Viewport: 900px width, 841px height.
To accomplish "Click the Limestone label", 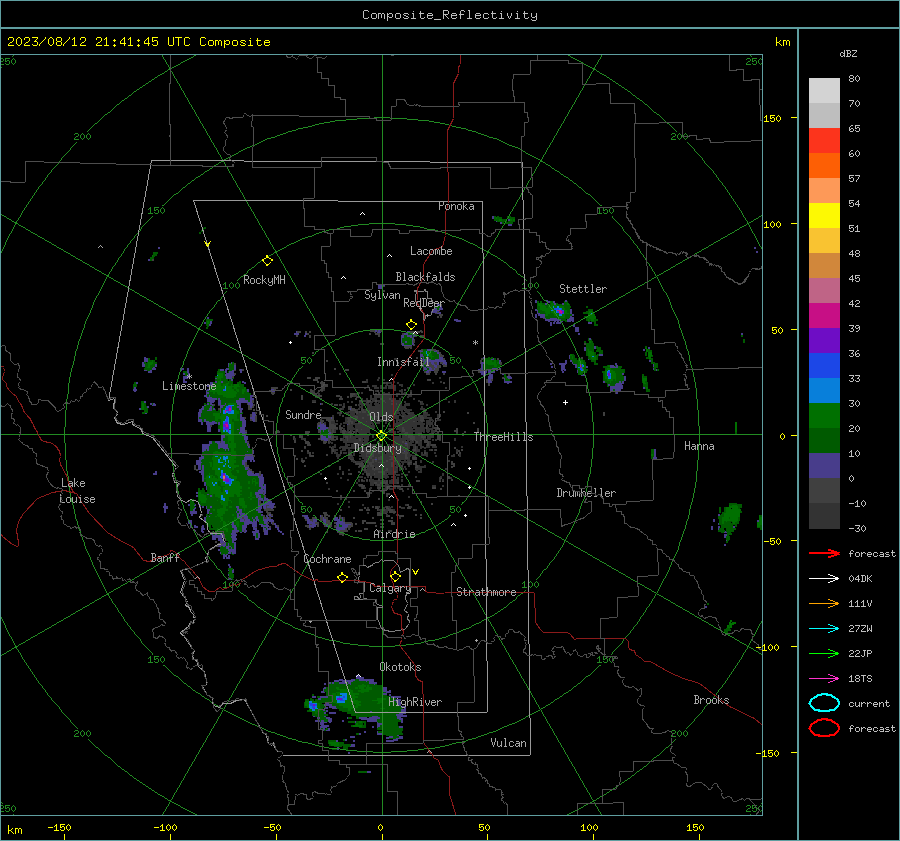I will [189, 386].
